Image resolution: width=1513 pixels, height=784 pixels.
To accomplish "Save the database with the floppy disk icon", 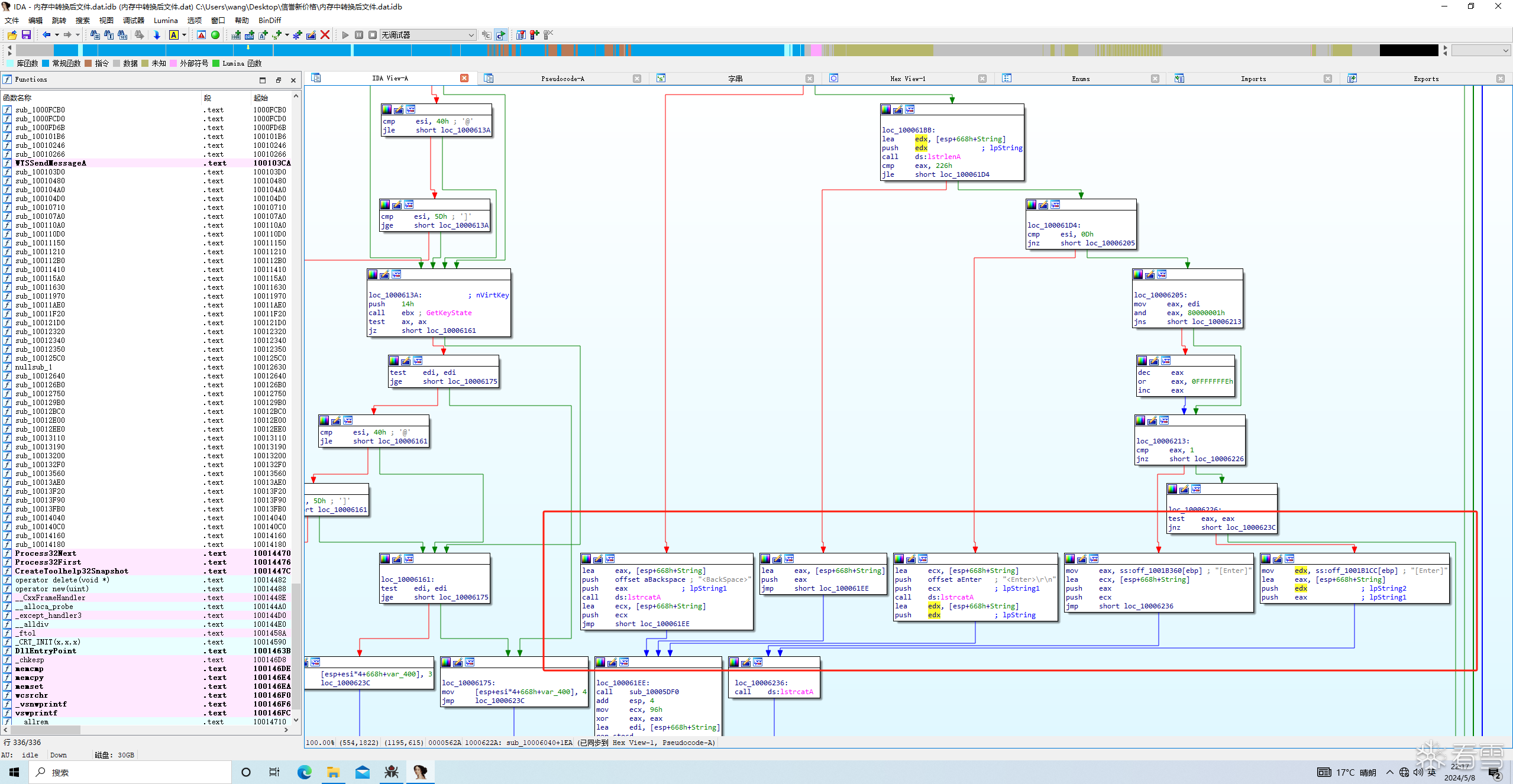I will click(x=26, y=35).
